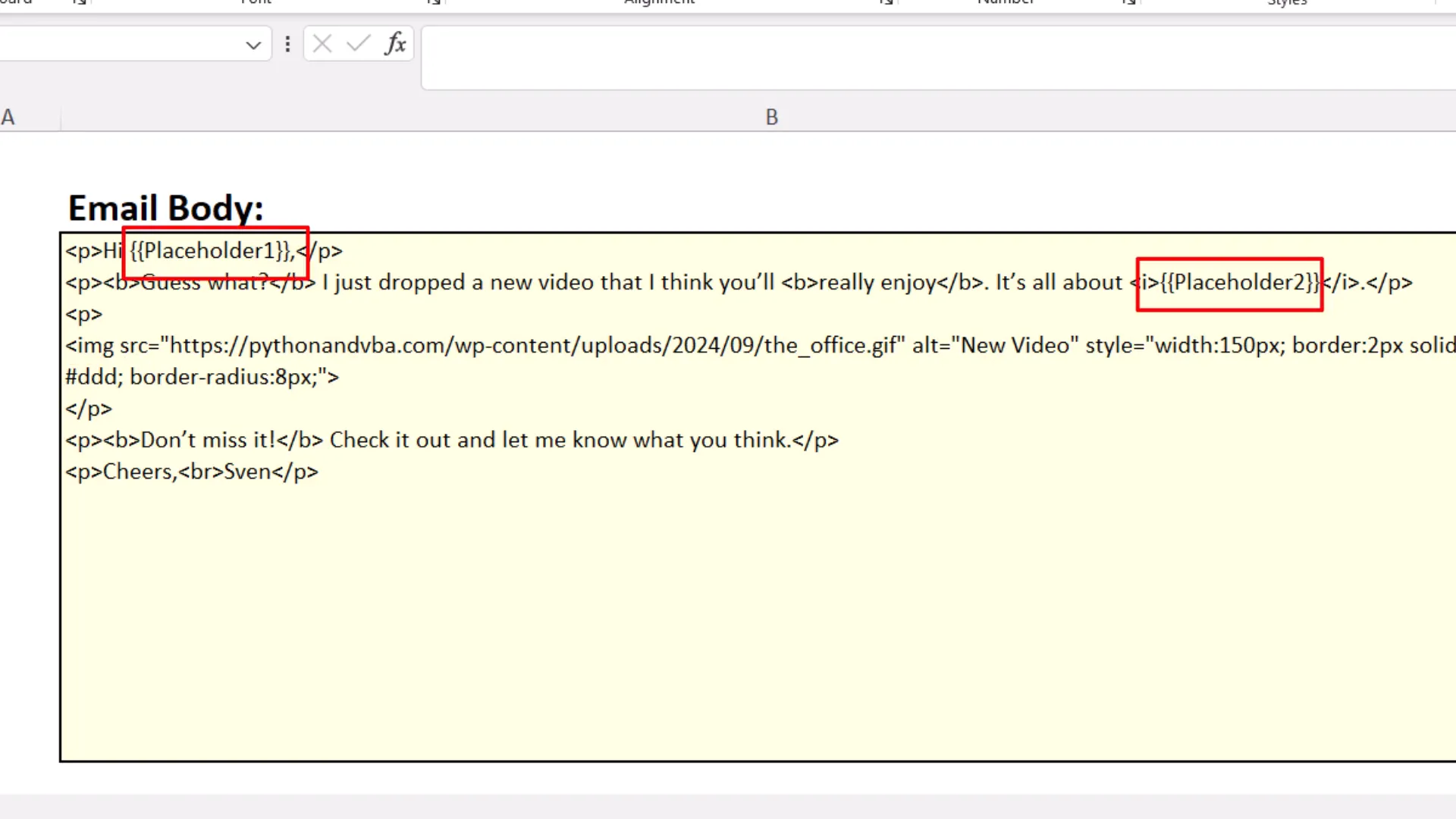
Task: Open the Name Box dropdown arrow
Action: click(253, 44)
